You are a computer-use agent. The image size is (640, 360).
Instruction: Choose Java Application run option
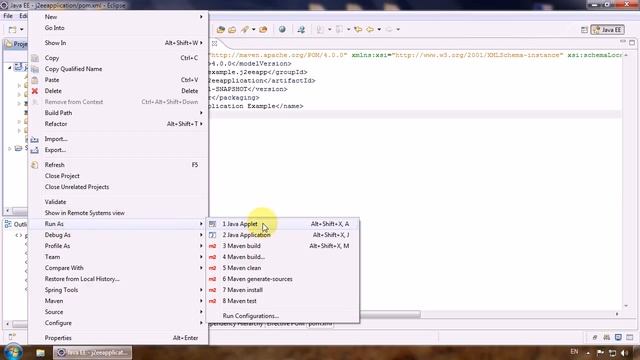pos(283,235)
